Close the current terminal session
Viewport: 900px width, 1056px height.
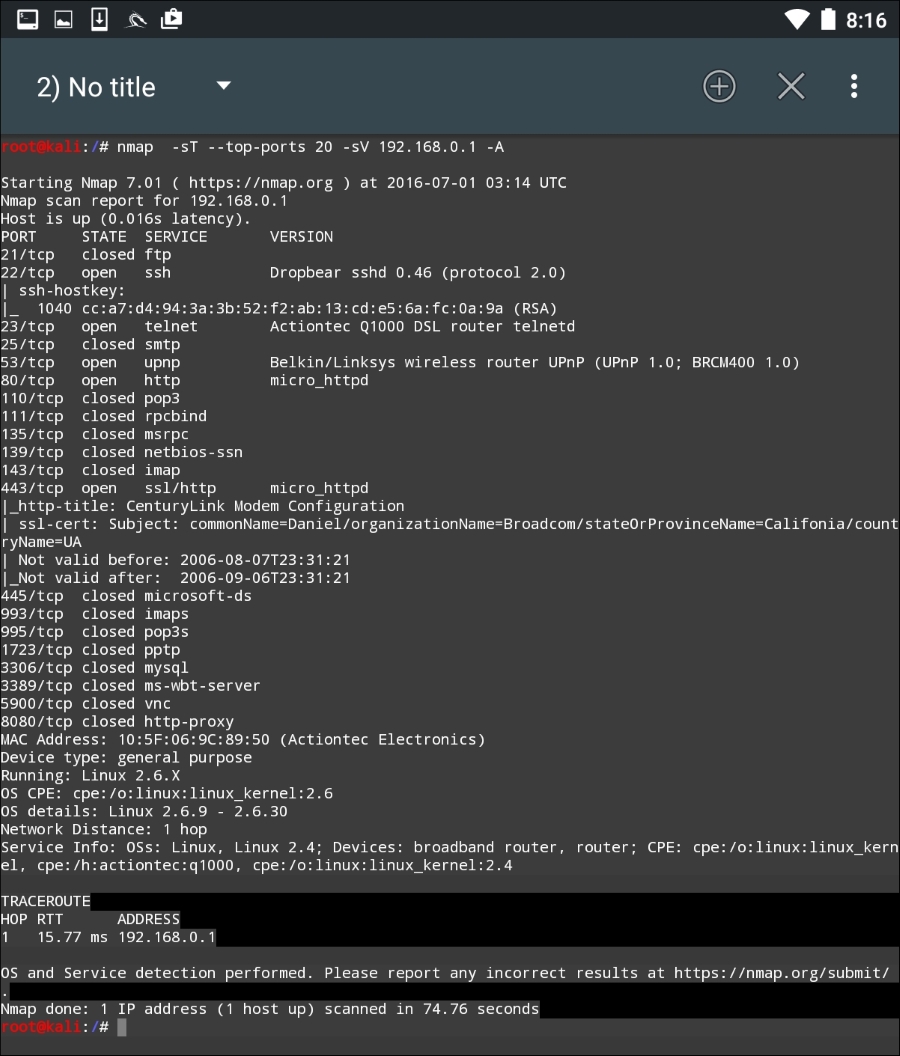point(791,86)
